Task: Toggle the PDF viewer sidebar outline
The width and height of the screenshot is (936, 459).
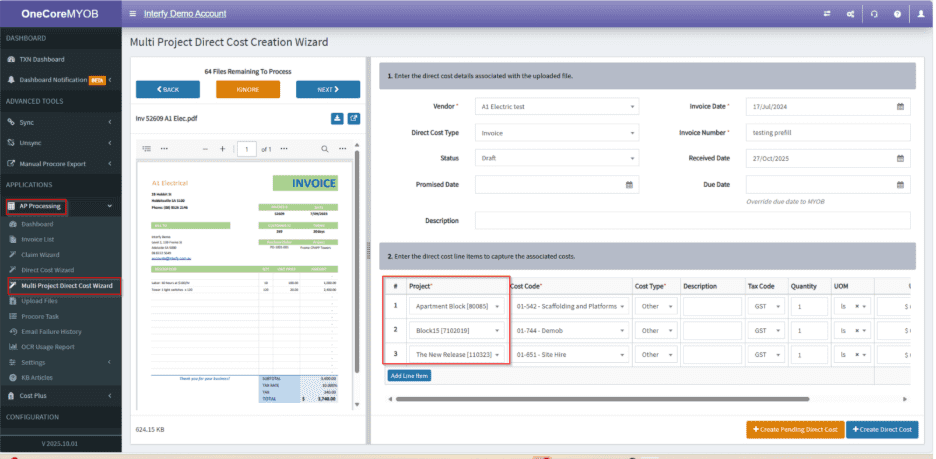Action: click(x=147, y=148)
